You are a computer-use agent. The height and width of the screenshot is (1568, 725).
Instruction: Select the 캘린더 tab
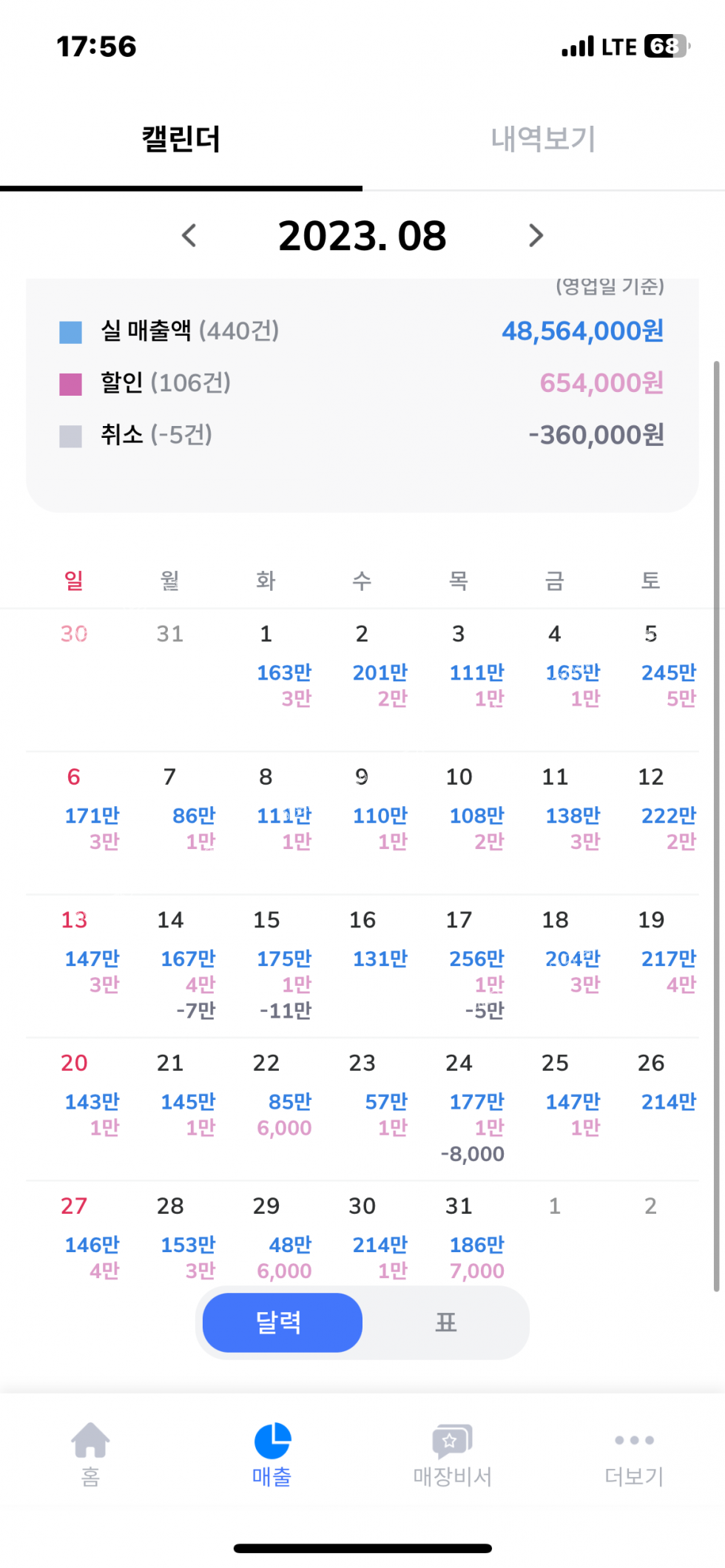tap(181, 139)
